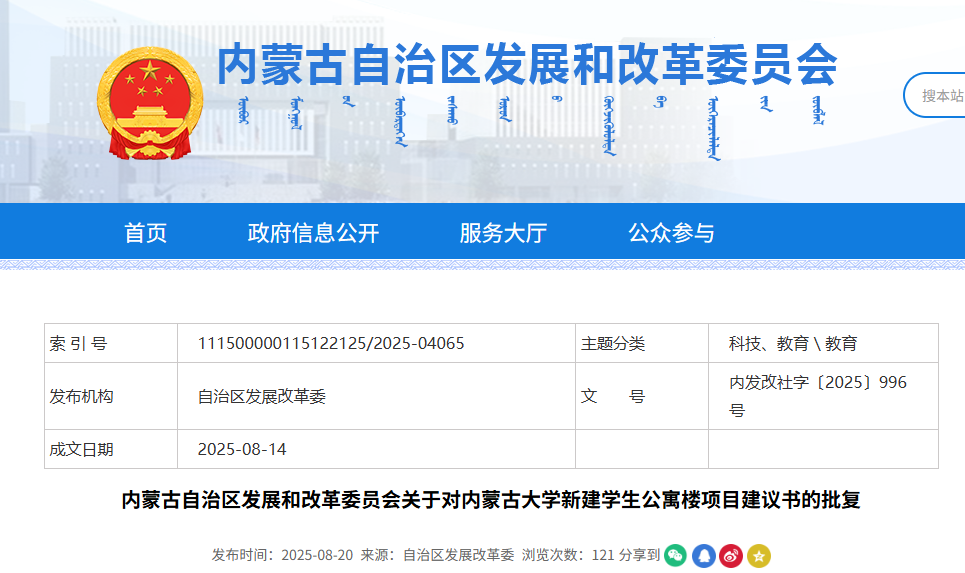Click the 索引号 label cell
This screenshot has width=965, height=573.
pos(111,343)
